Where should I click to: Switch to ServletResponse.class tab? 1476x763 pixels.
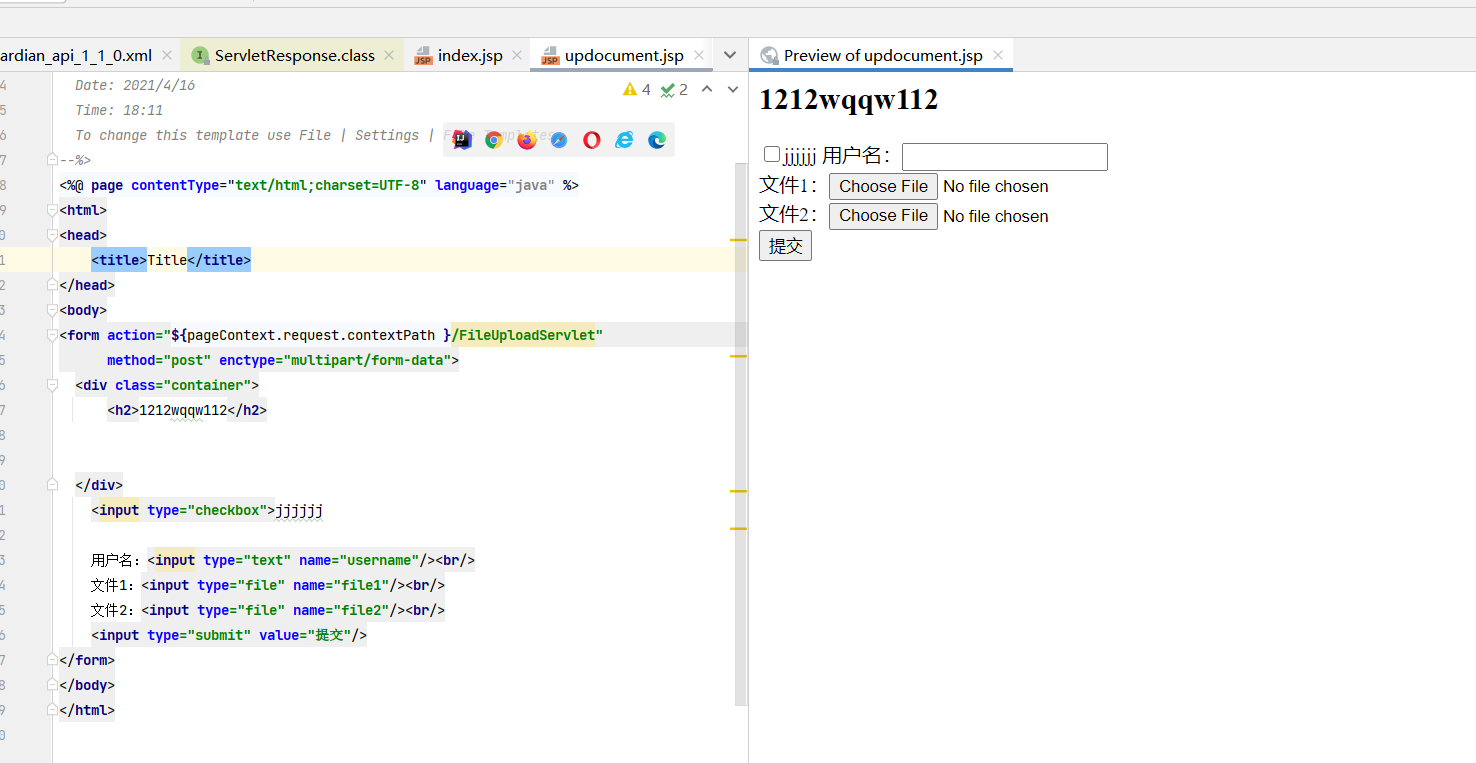294,56
